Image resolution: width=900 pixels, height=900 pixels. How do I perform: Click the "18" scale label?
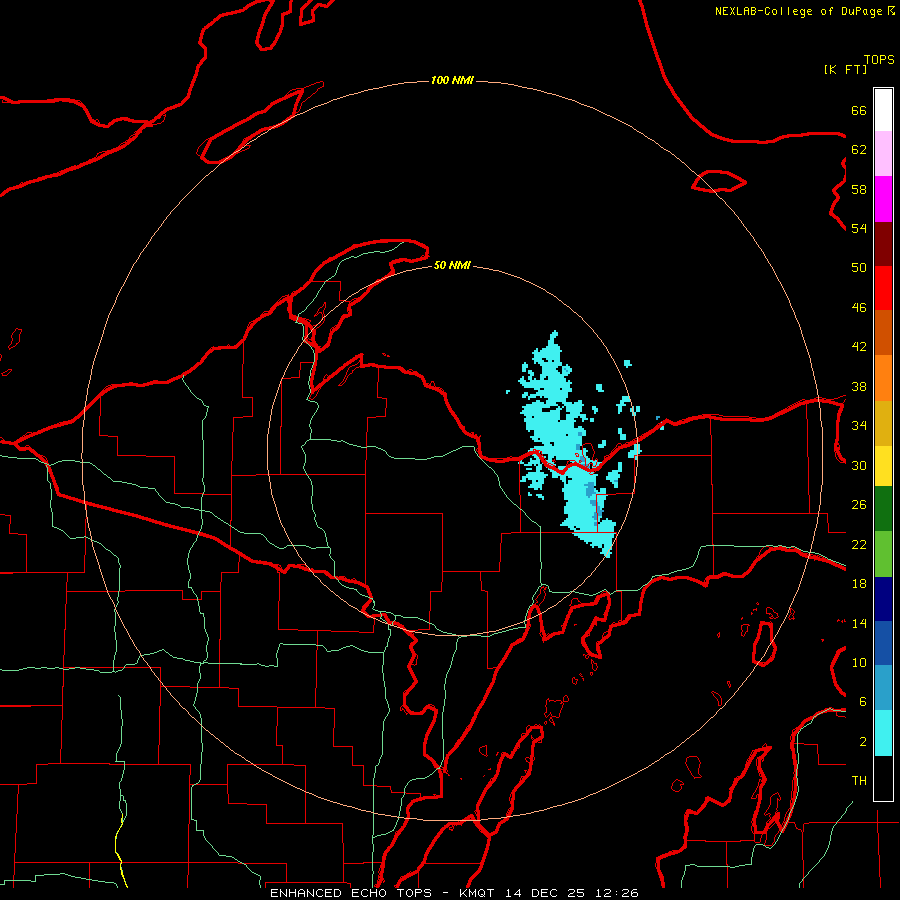pos(859,584)
